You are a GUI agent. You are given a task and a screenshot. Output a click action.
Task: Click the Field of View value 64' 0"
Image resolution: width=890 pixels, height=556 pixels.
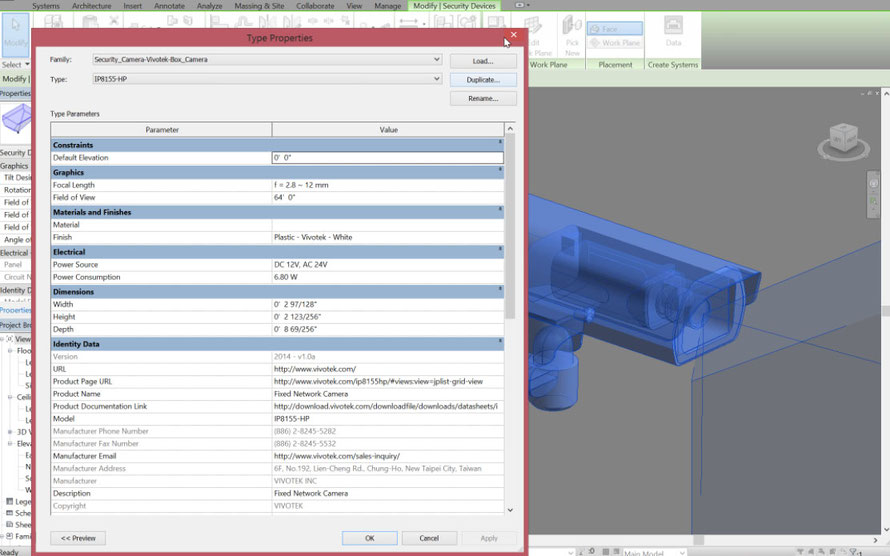(388, 197)
